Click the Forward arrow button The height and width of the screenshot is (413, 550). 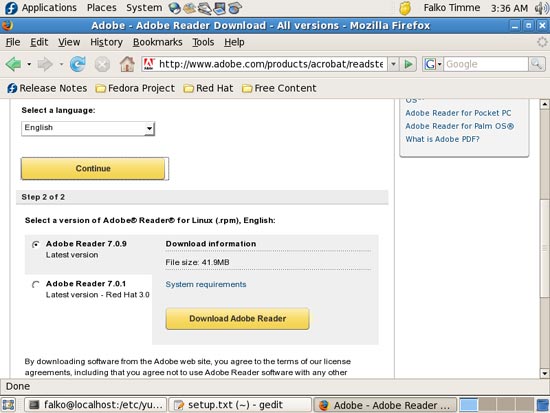click(45, 64)
